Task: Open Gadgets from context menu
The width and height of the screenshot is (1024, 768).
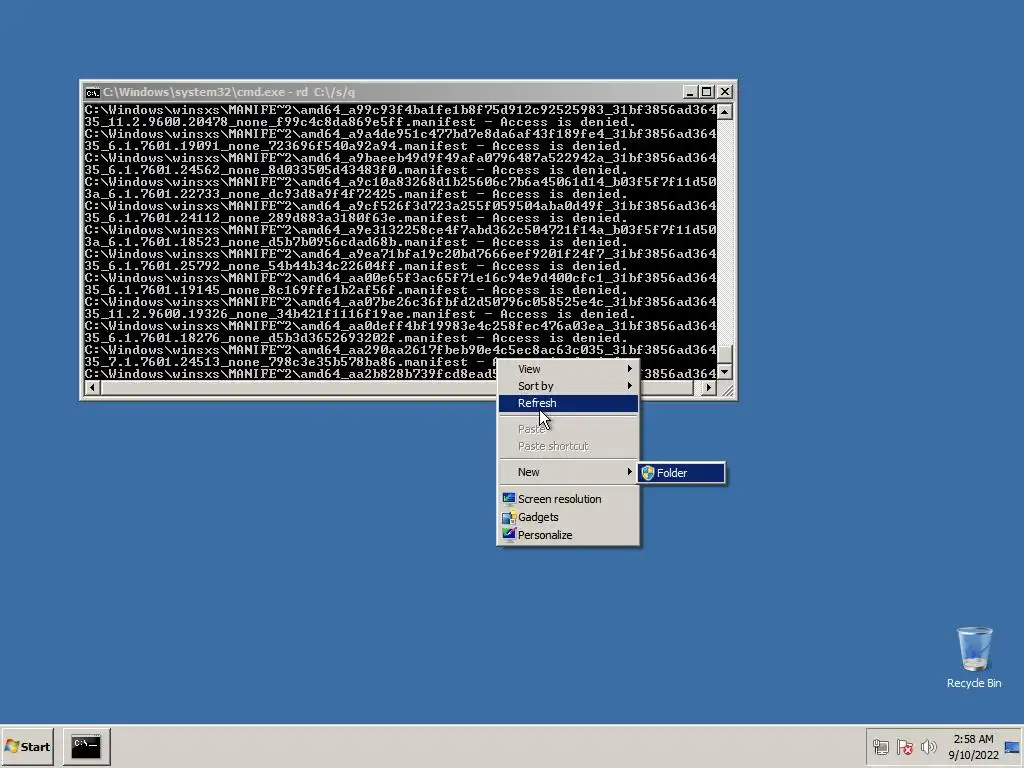Action: tap(568, 517)
